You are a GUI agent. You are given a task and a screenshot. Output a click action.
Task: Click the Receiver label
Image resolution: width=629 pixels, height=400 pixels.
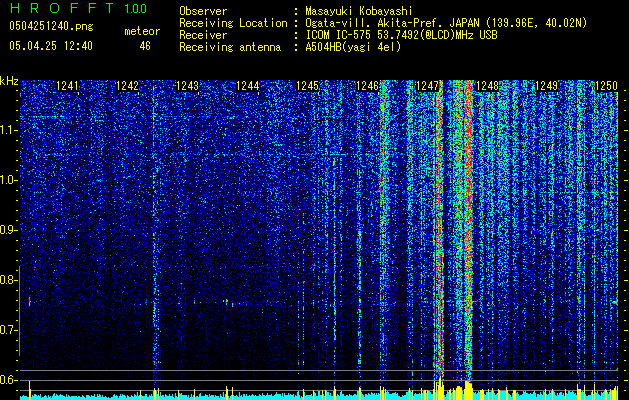[x=203, y=35]
